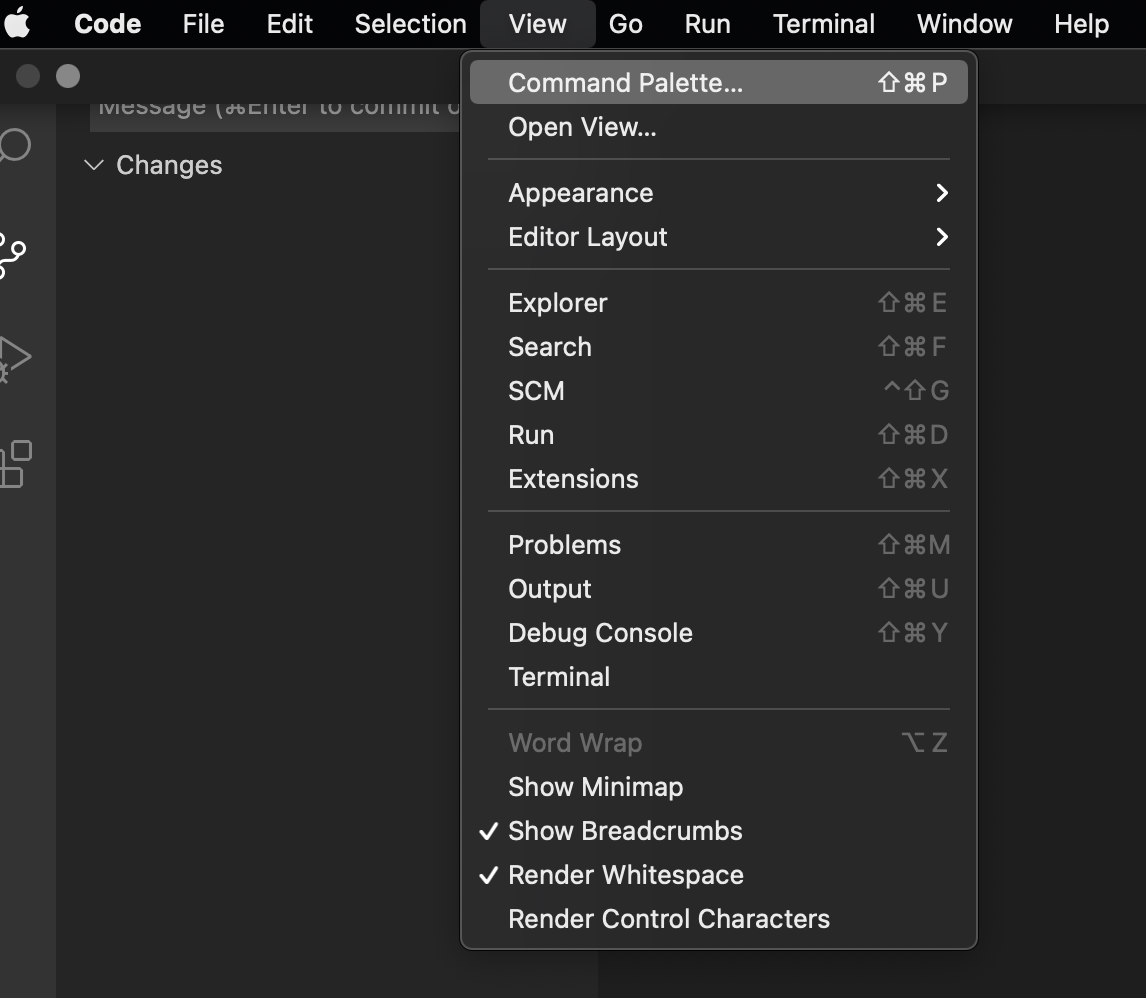
Task: Show the Debug Console panel
Action: (x=718, y=633)
